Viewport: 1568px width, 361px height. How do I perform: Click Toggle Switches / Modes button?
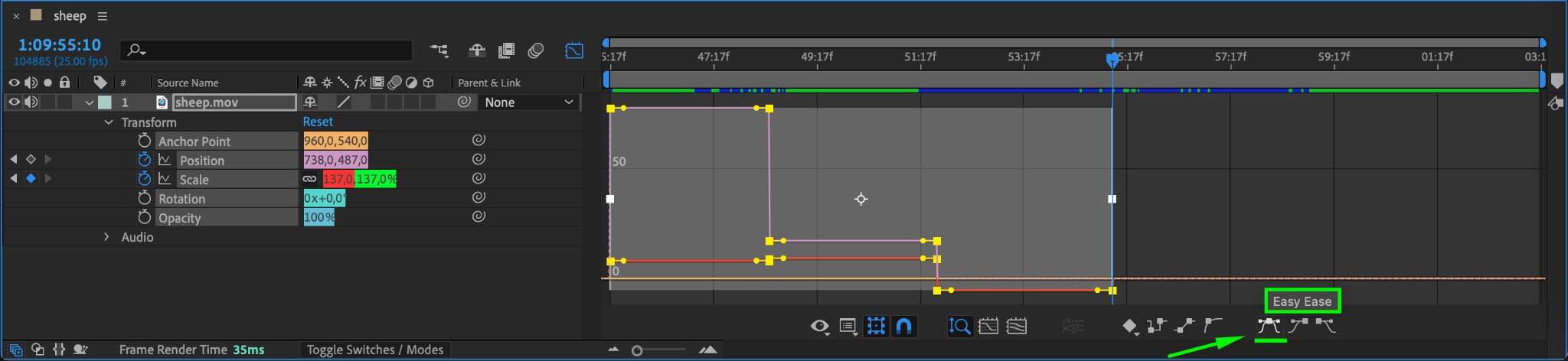click(375, 350)
